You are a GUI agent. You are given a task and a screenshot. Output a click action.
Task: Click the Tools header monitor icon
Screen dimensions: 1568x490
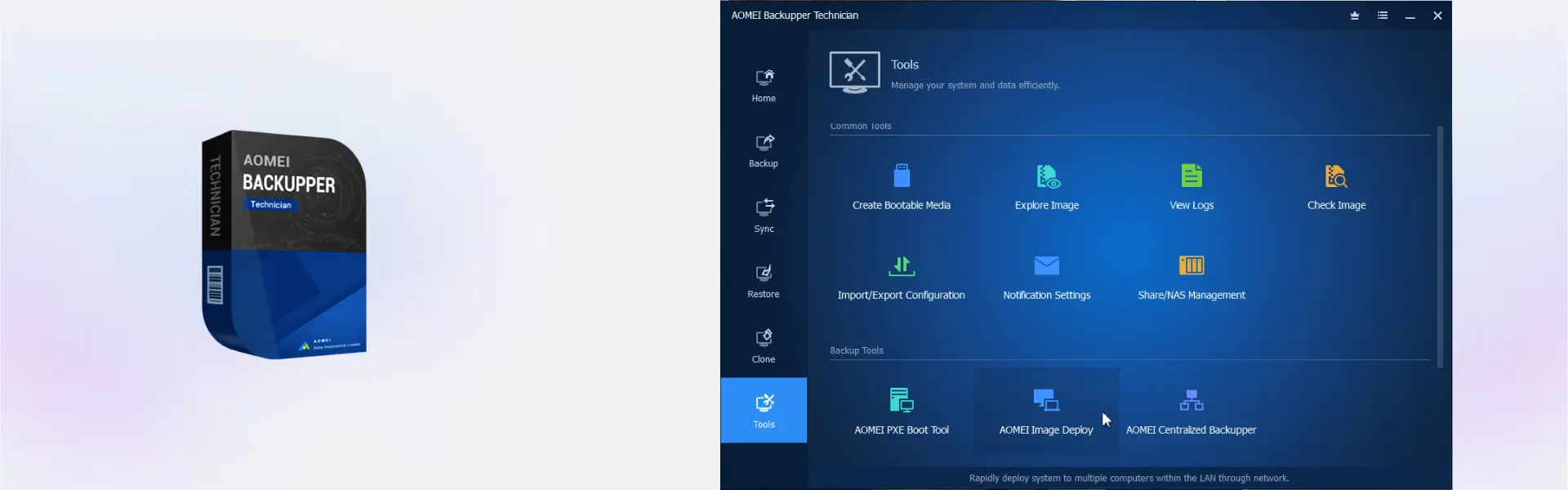pos(854,73)
